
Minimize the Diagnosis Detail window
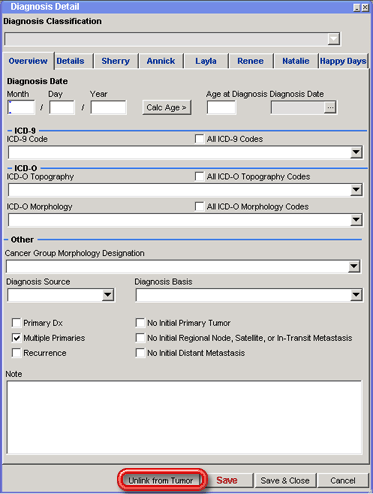point(357,8)
